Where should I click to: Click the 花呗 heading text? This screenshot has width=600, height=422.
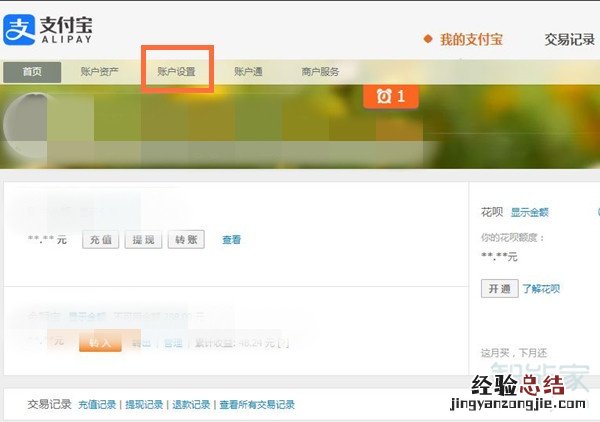click(x=492, y=212)
